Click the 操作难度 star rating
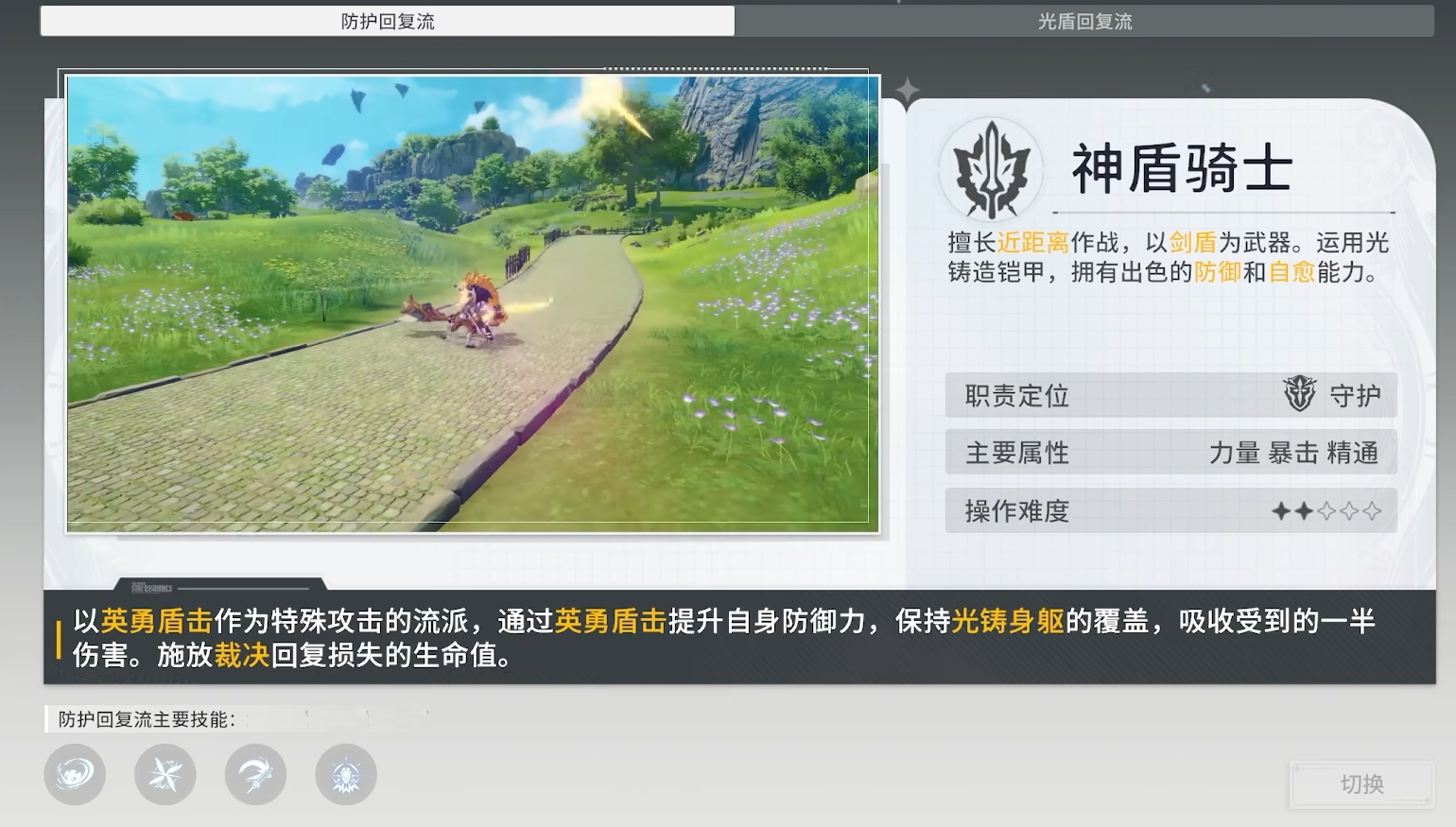Image resolution: width=1456 pixels, height=827 pixels. point(1326,510)
